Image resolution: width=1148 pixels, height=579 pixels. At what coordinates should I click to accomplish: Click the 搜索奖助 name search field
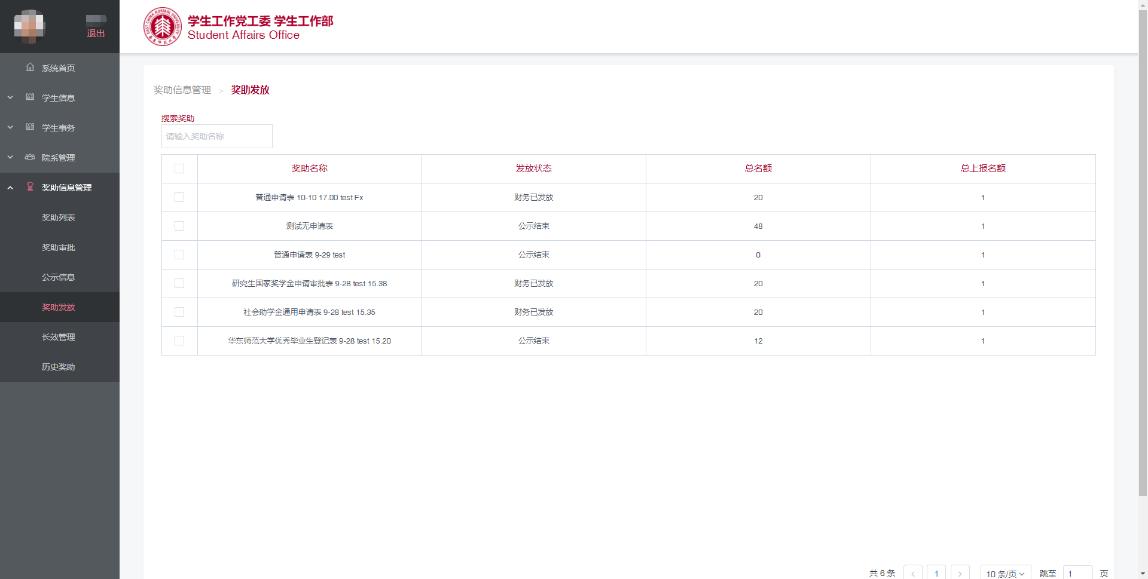point(217,136)
